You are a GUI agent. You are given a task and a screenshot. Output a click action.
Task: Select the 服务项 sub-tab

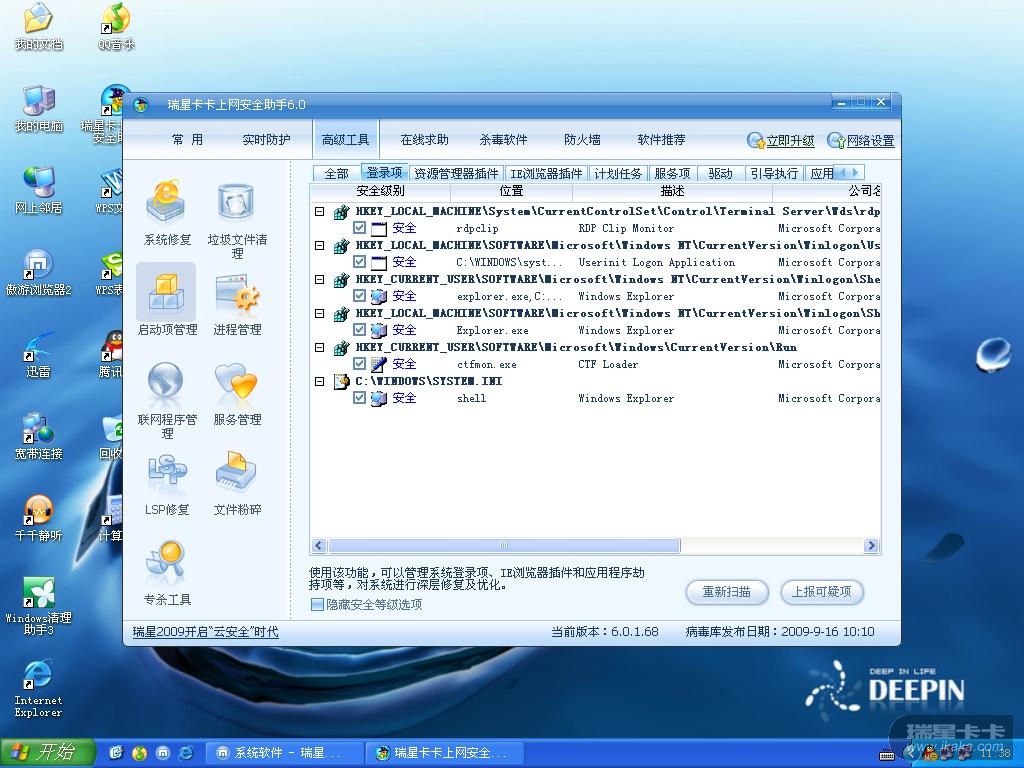click(672, 174)
